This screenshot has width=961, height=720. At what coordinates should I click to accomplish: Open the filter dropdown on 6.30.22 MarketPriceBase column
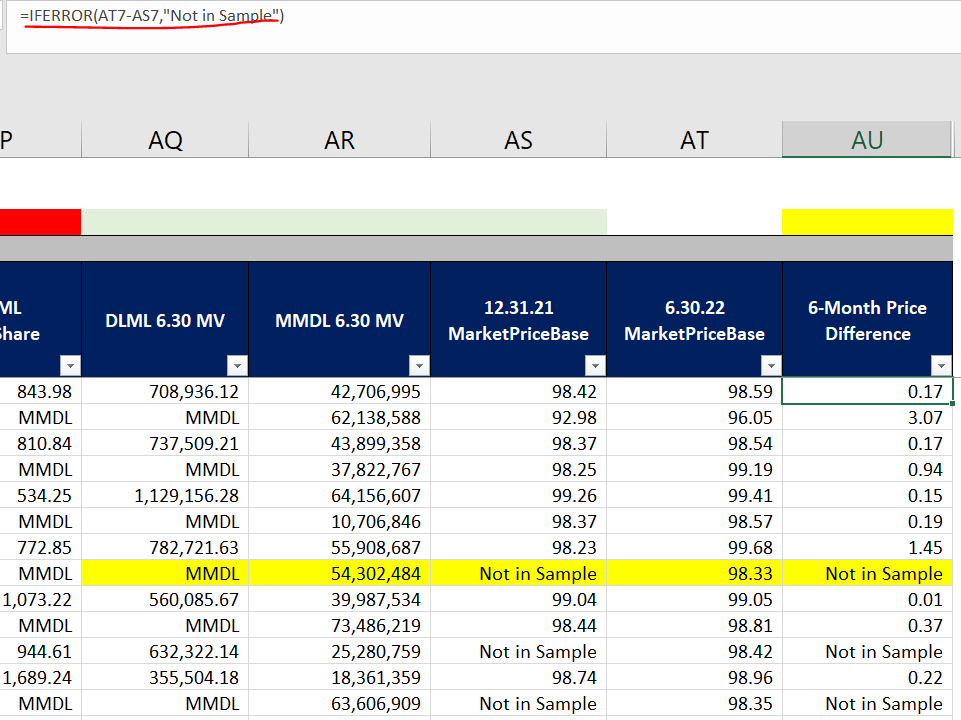click(771, 365)
